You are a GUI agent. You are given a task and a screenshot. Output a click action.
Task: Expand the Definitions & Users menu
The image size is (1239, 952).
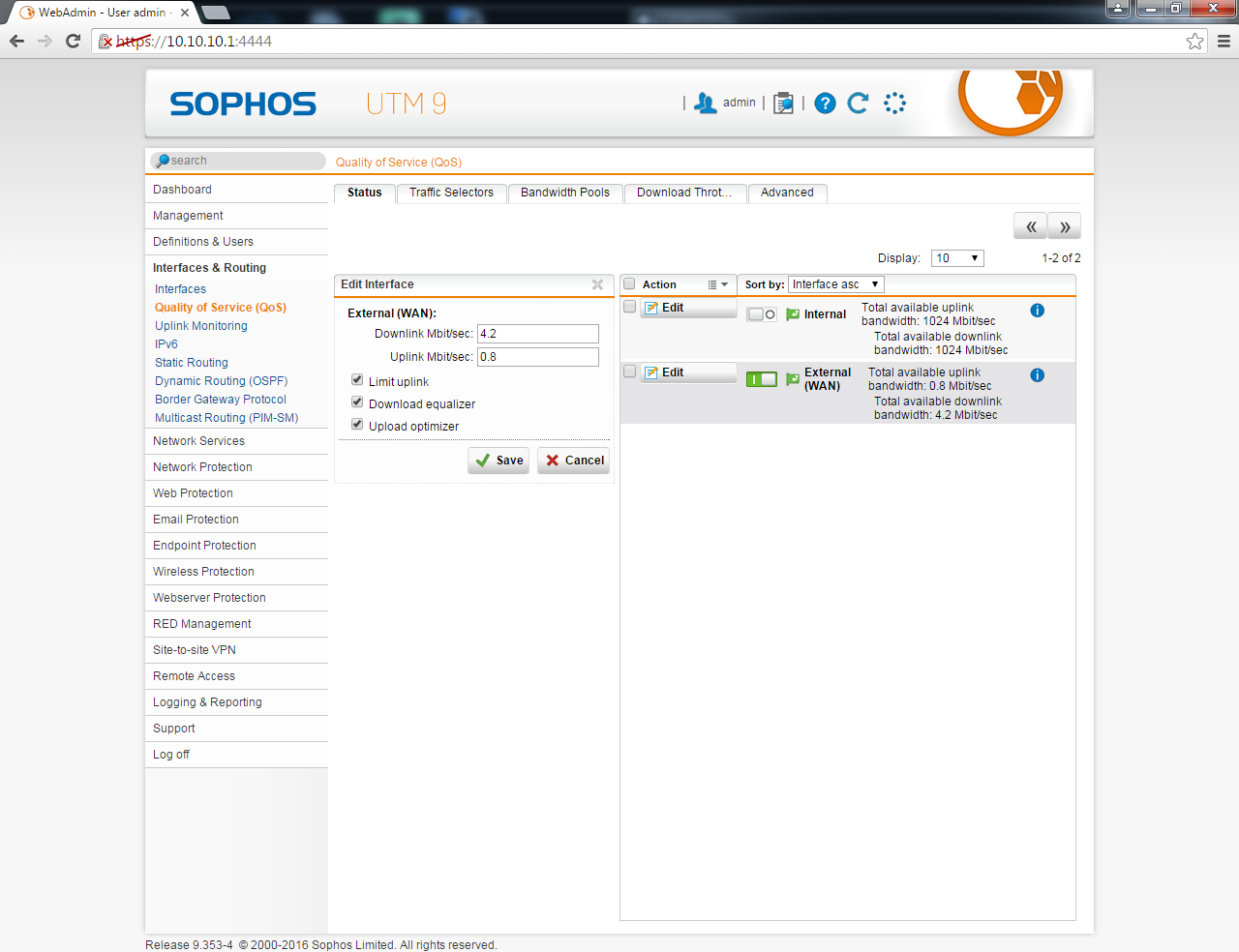tap(236, 242)
